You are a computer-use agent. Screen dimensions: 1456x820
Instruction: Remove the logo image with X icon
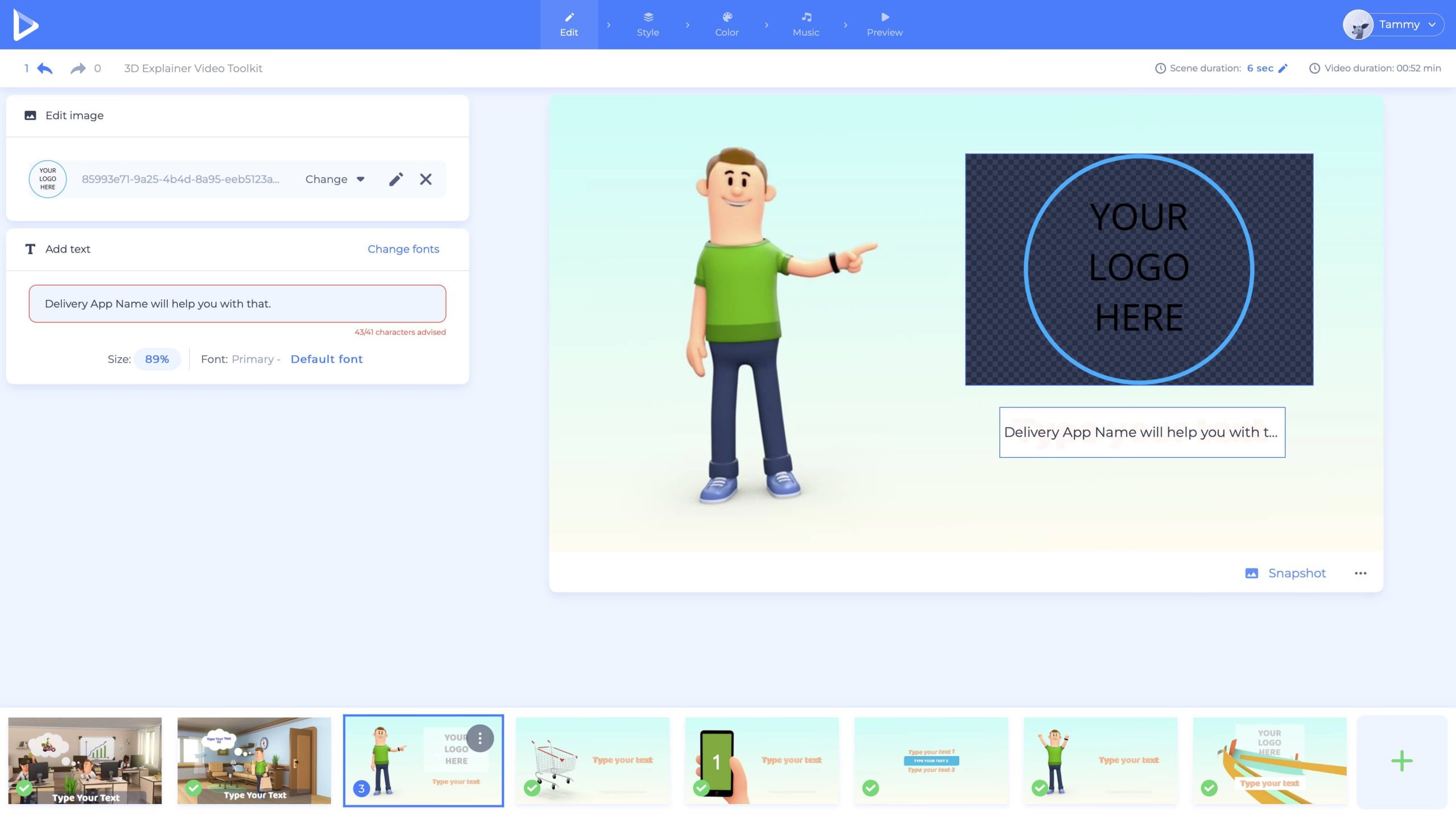[x=425, y=179]
